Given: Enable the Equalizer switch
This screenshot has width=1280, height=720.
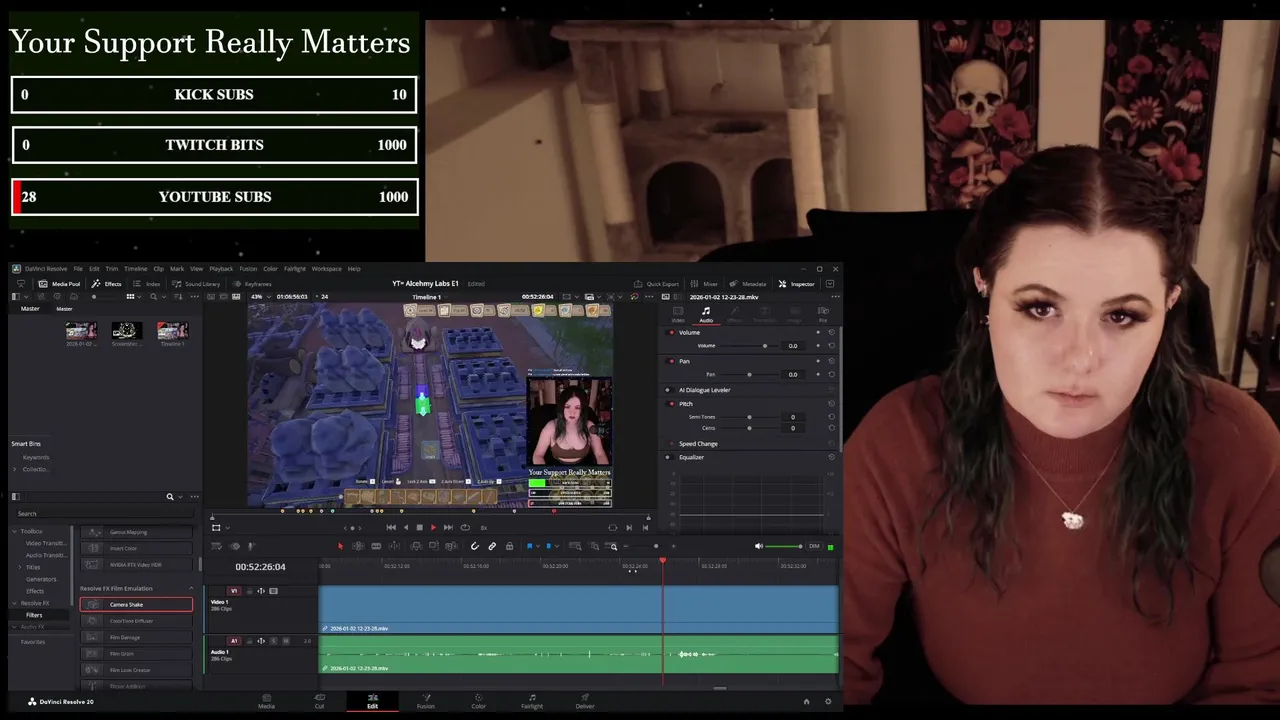Looking at the screenshot, I should [x=668, y=457].
